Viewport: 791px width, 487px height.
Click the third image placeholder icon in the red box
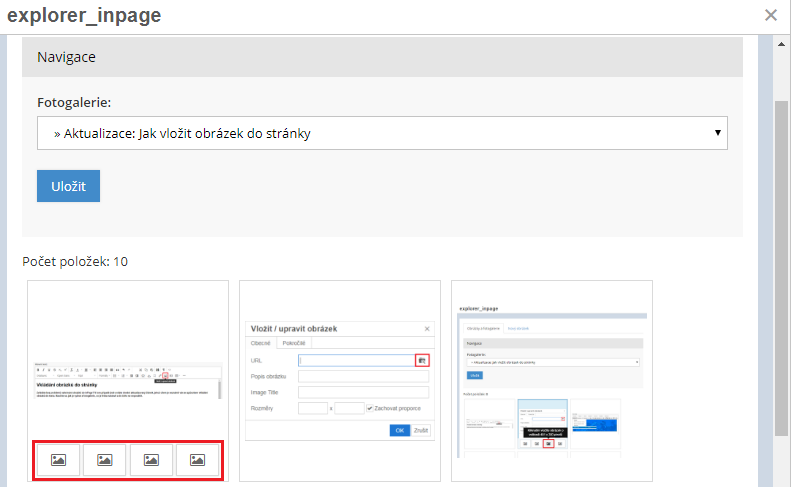point(151,460)
